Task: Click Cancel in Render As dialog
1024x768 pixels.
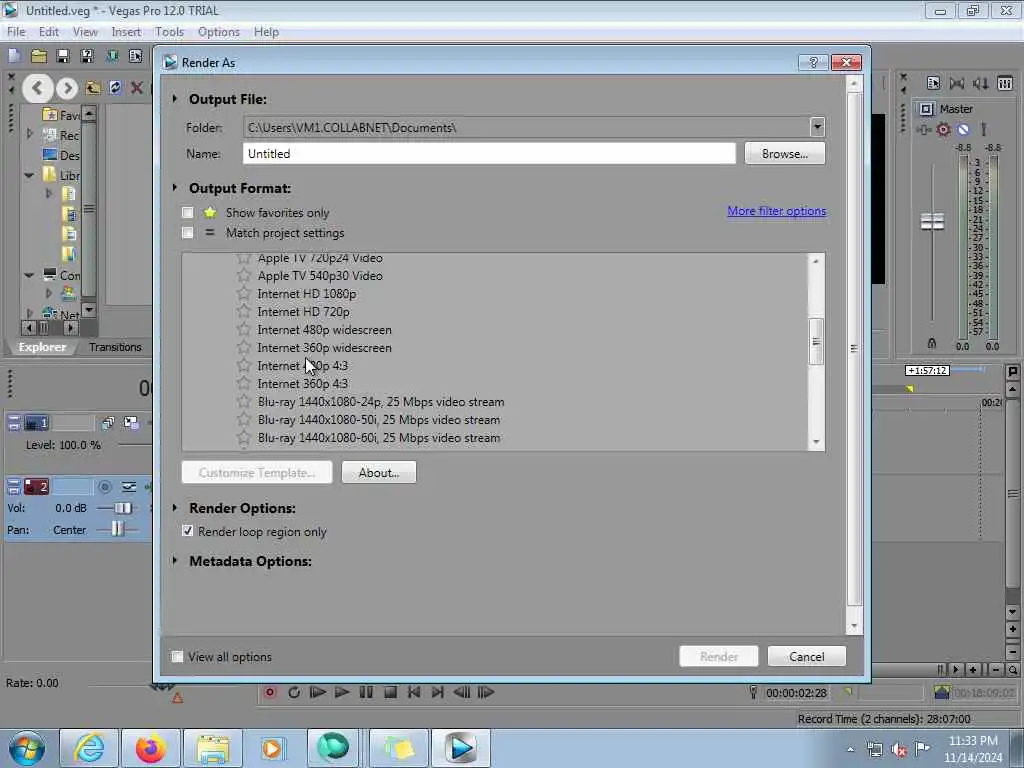Action: coord(807,656)
